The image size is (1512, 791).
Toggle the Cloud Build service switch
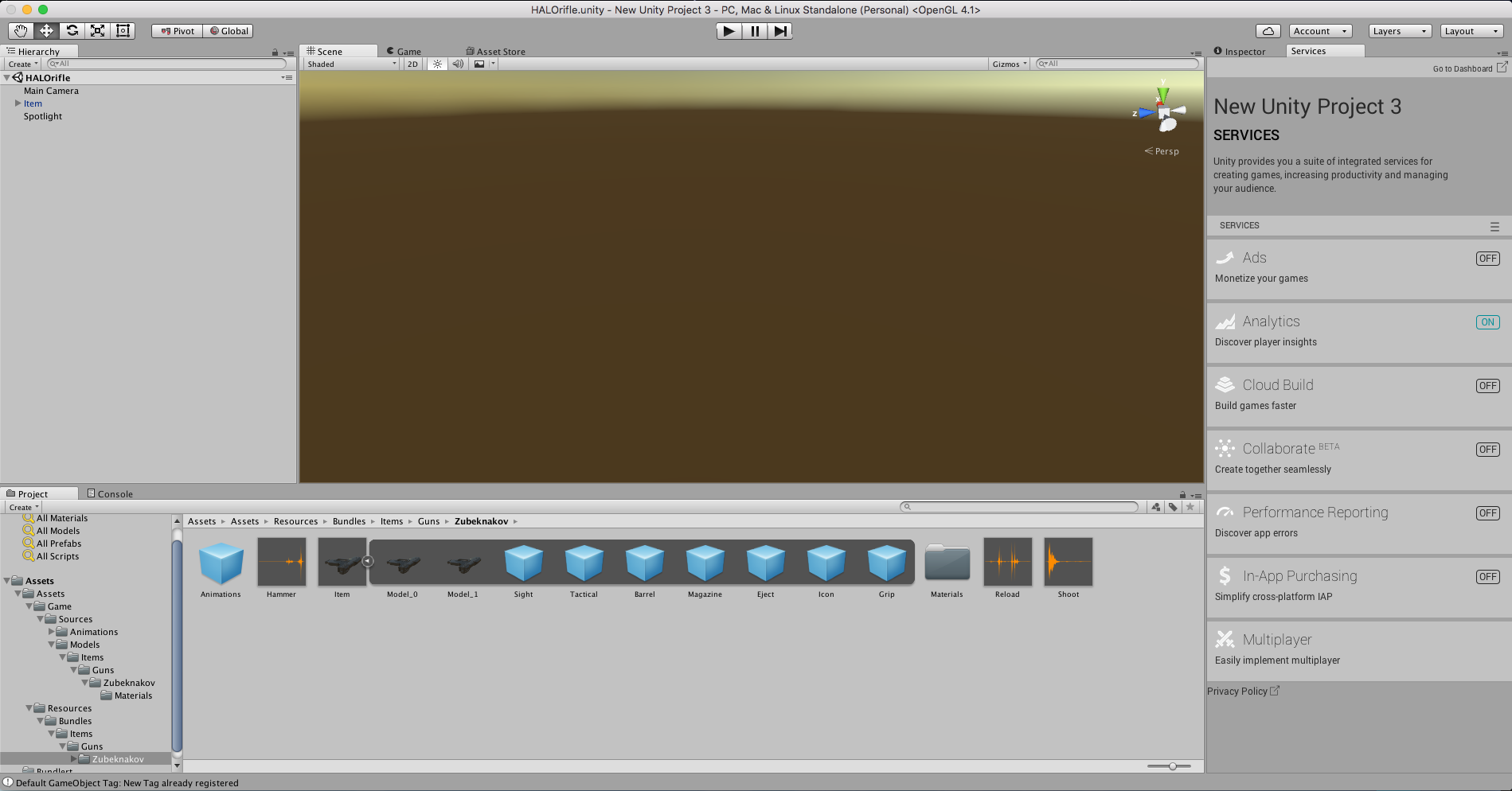(1487, 386)
